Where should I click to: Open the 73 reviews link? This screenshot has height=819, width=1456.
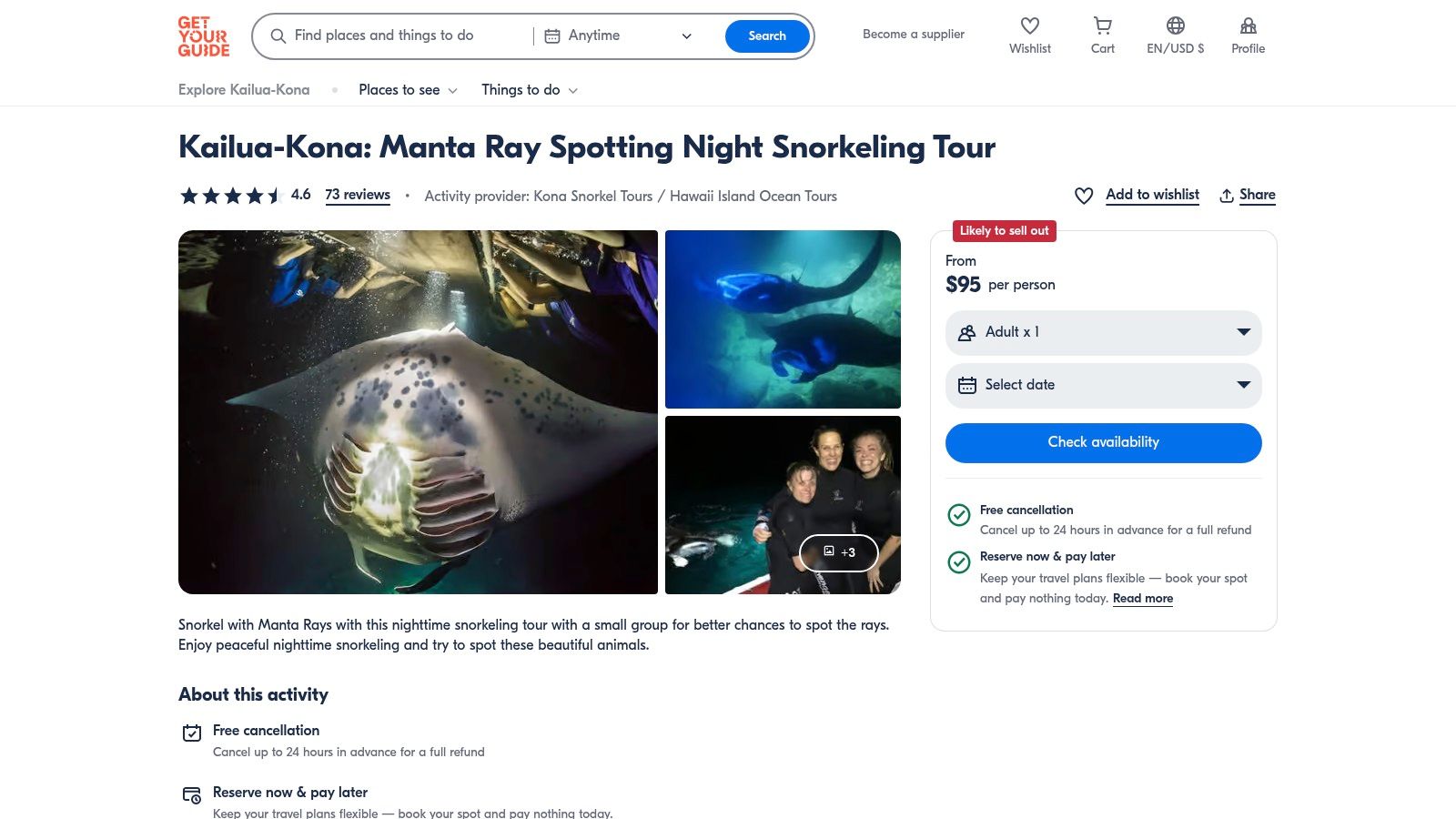[358, 195]
